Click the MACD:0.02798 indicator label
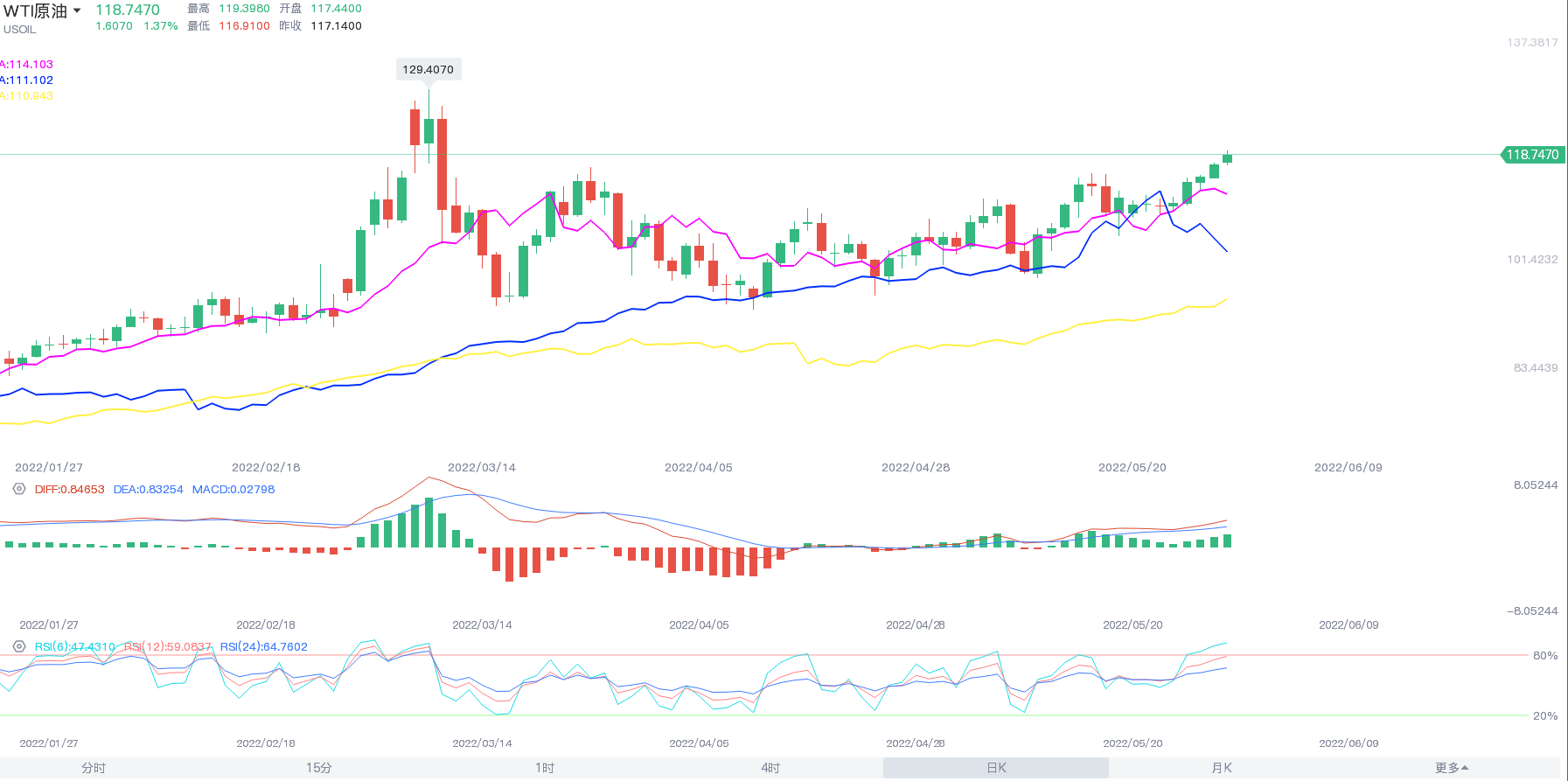This screenshot has height=781, width=1568. tap(233, 489)
